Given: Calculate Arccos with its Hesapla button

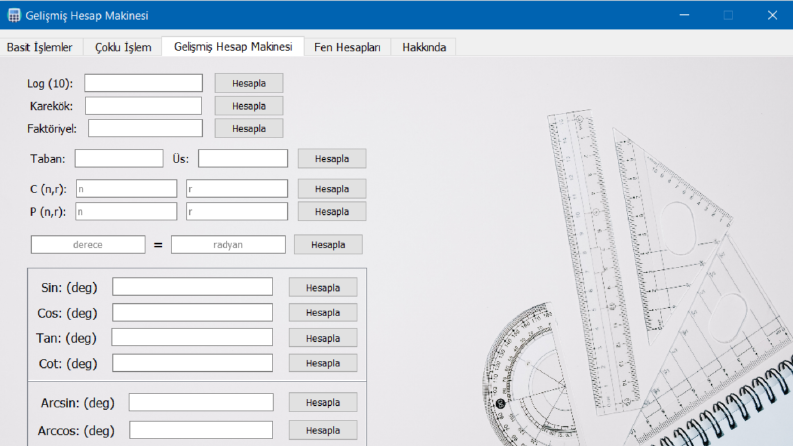Looking at the screenshot, I should pos(323,430).
